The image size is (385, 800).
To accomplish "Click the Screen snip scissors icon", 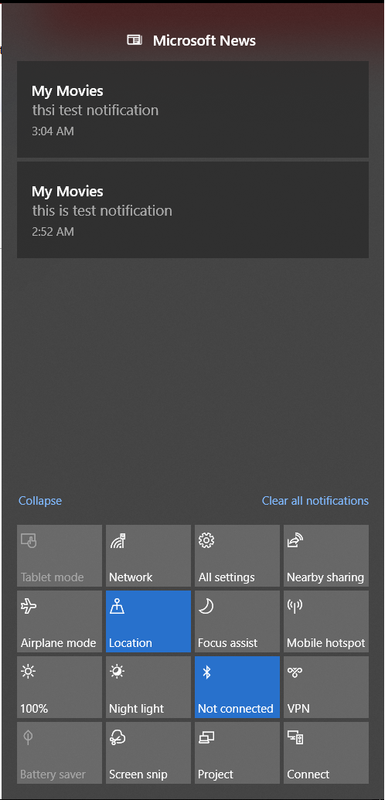I will (x=118, y=737).
